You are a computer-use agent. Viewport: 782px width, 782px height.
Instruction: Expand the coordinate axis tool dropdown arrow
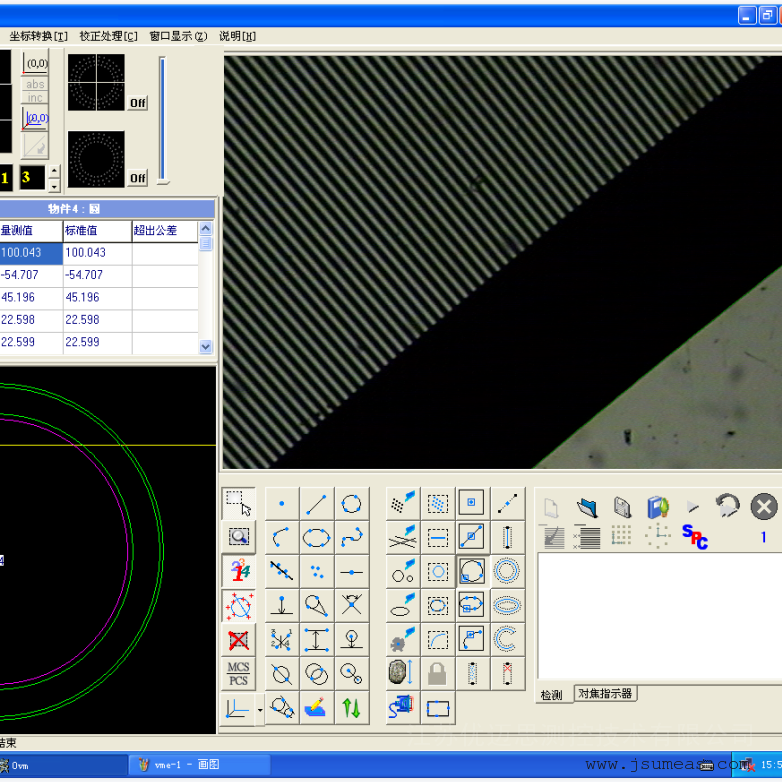pos(260,709)
